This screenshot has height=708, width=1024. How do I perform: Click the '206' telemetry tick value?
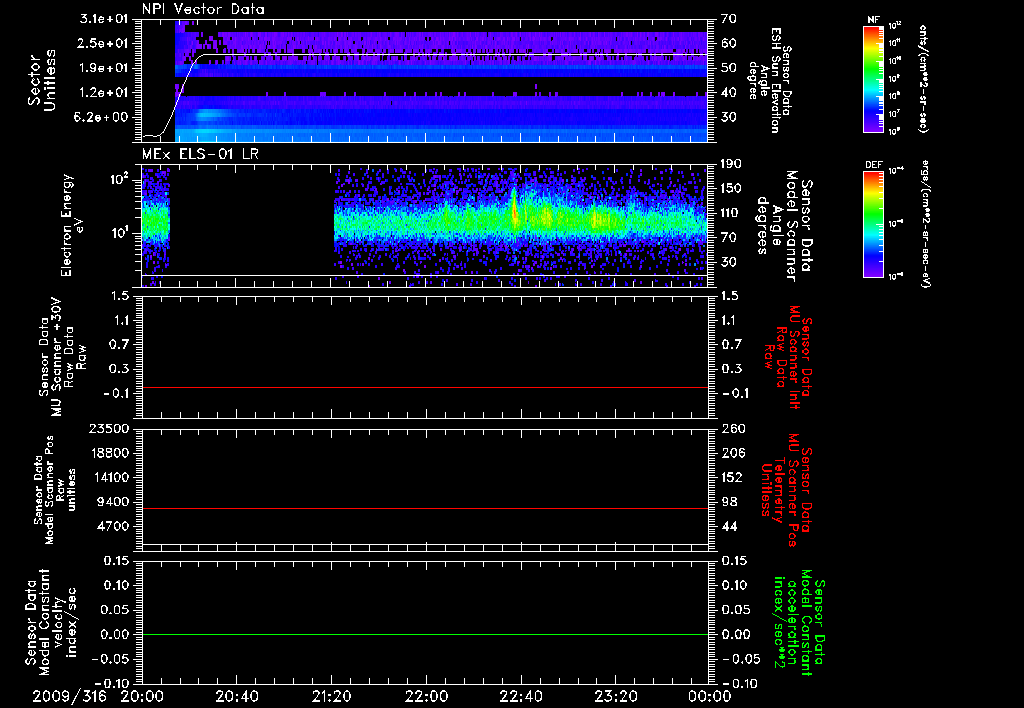732,453
